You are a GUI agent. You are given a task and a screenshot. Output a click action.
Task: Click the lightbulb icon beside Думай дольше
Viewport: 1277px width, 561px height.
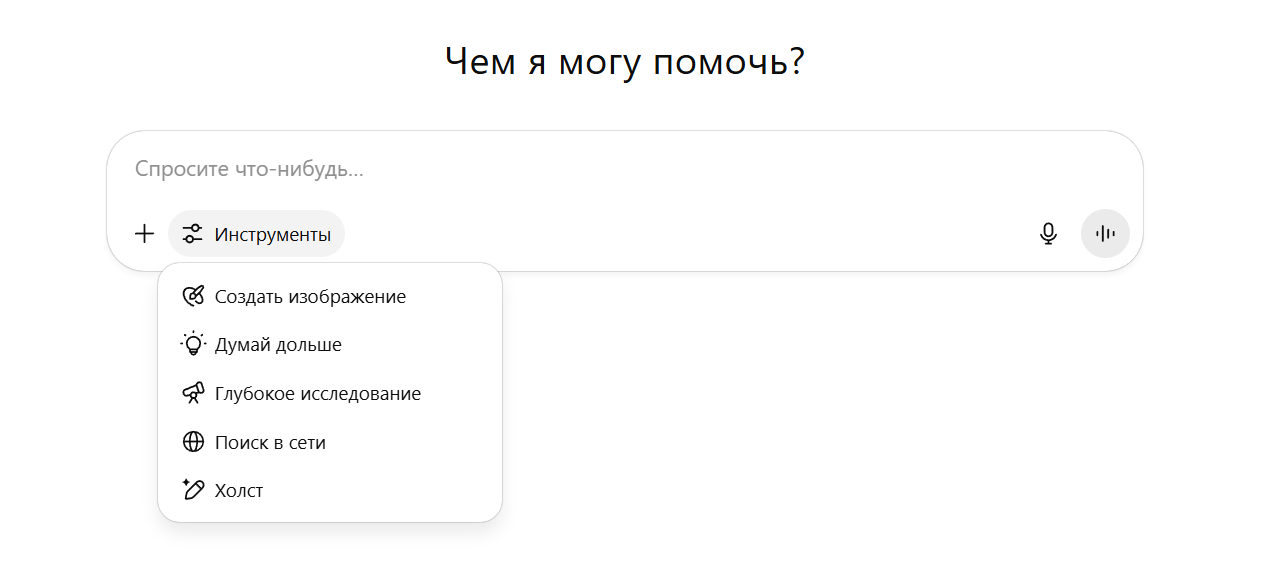[193, 344]
